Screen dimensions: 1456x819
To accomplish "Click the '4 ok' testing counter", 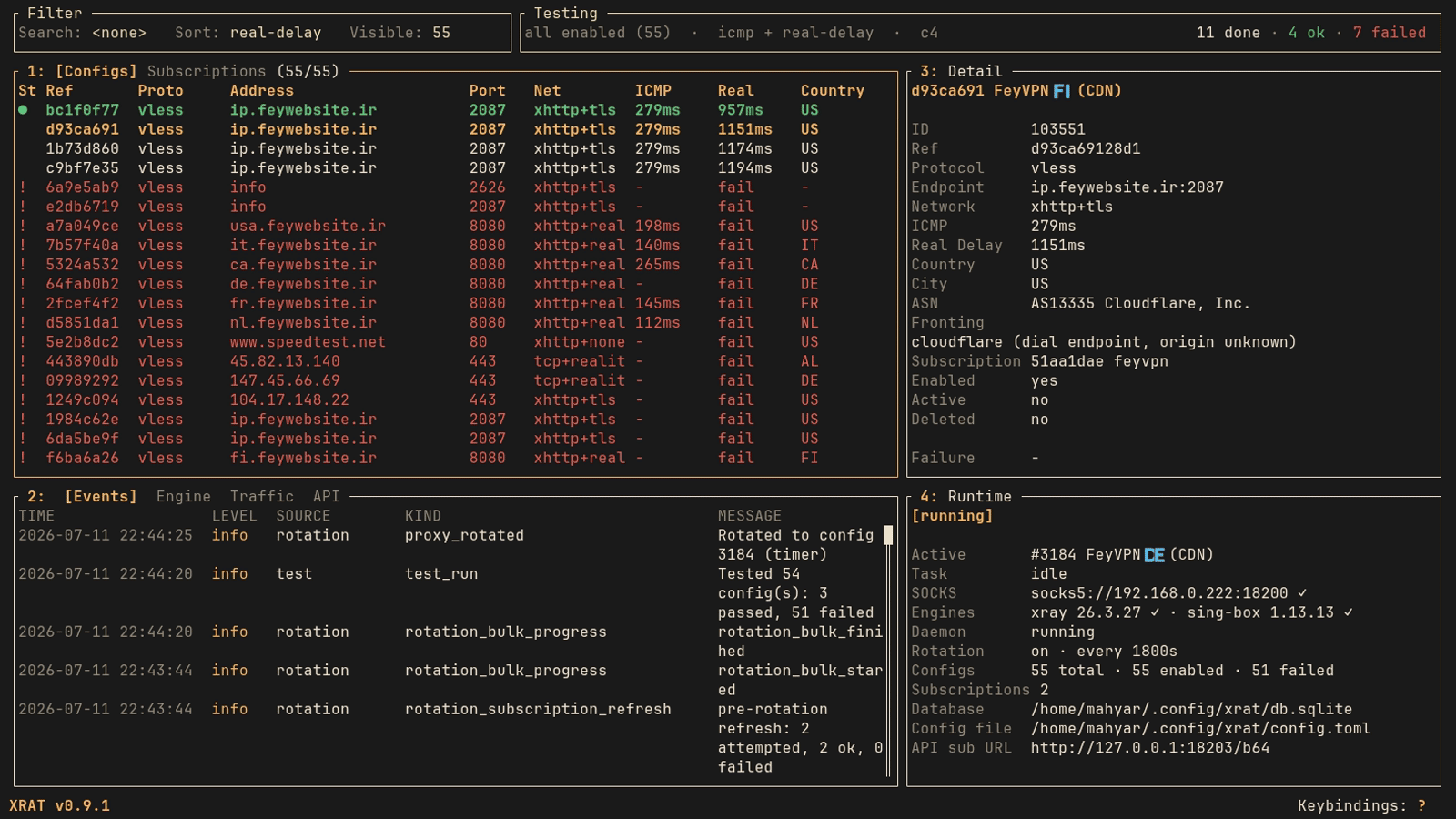I will tap(1307, 33).
